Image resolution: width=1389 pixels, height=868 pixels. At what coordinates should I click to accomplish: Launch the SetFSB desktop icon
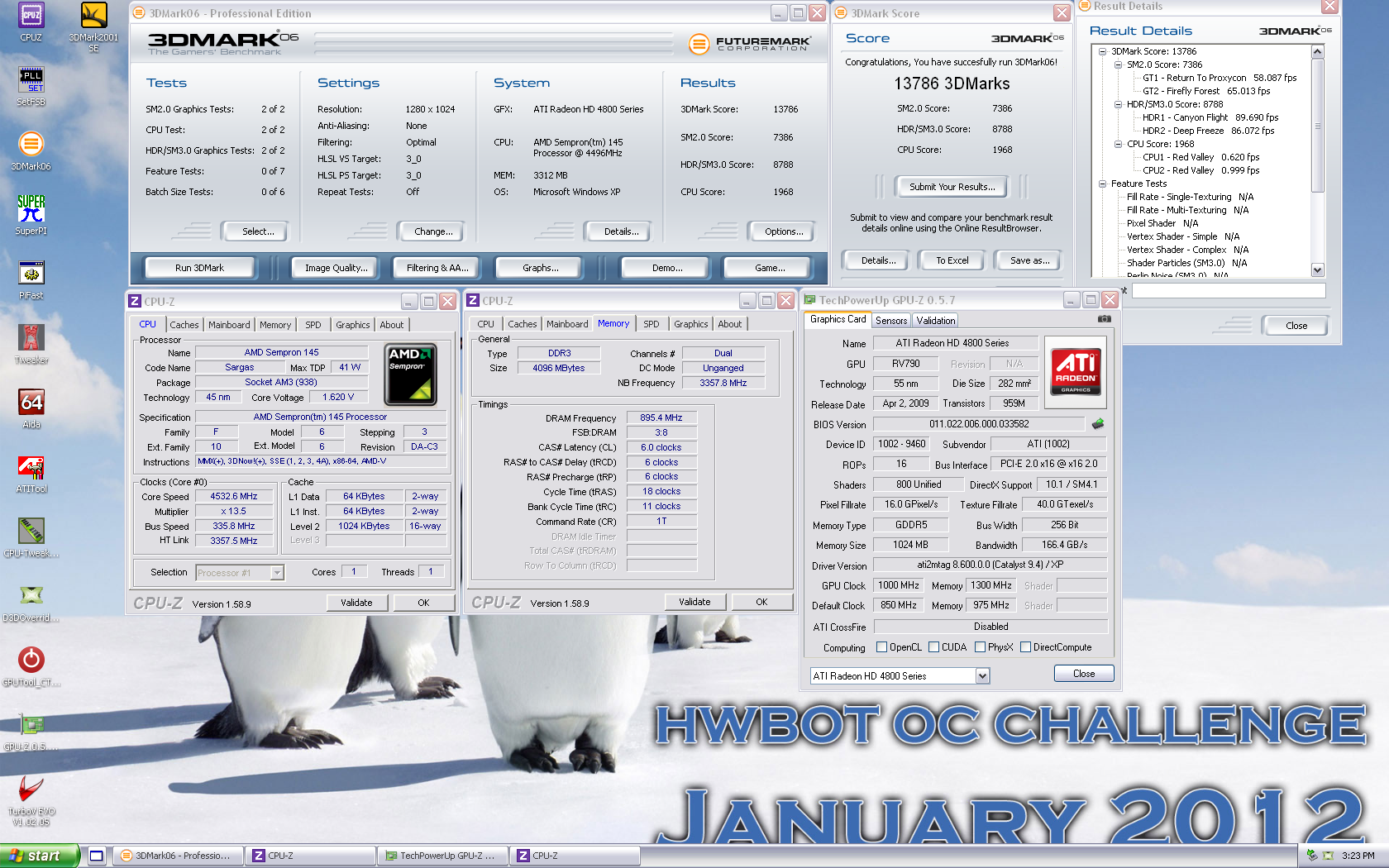pos(31,87)
